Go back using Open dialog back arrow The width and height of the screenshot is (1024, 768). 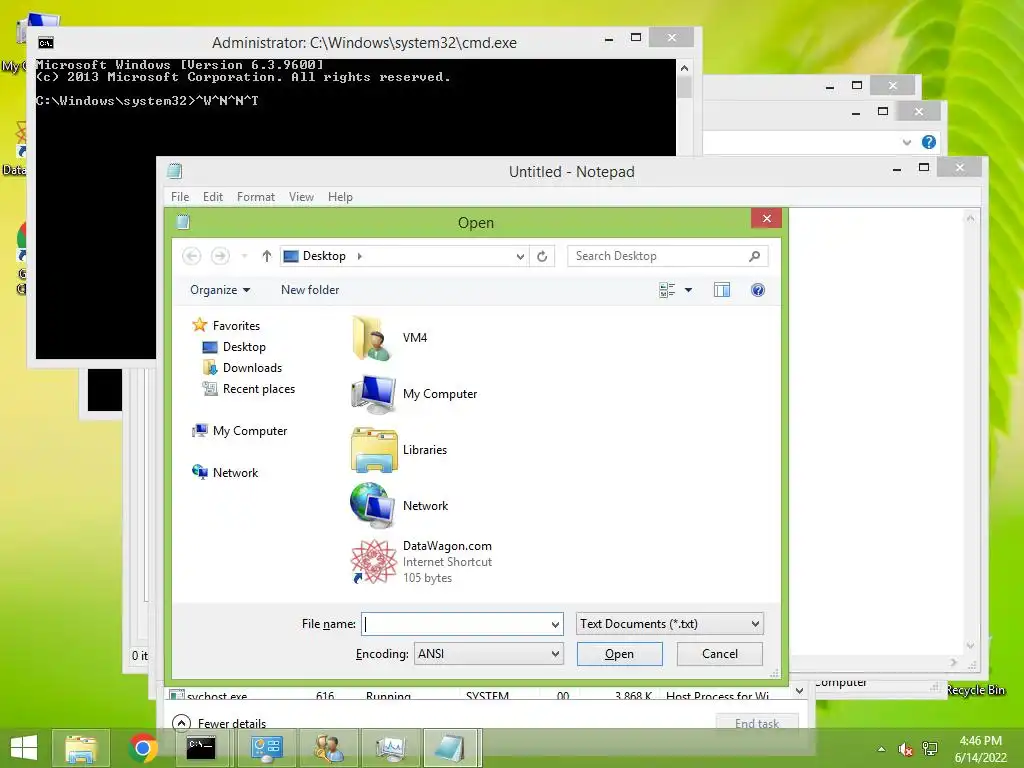tap(191, 256)
